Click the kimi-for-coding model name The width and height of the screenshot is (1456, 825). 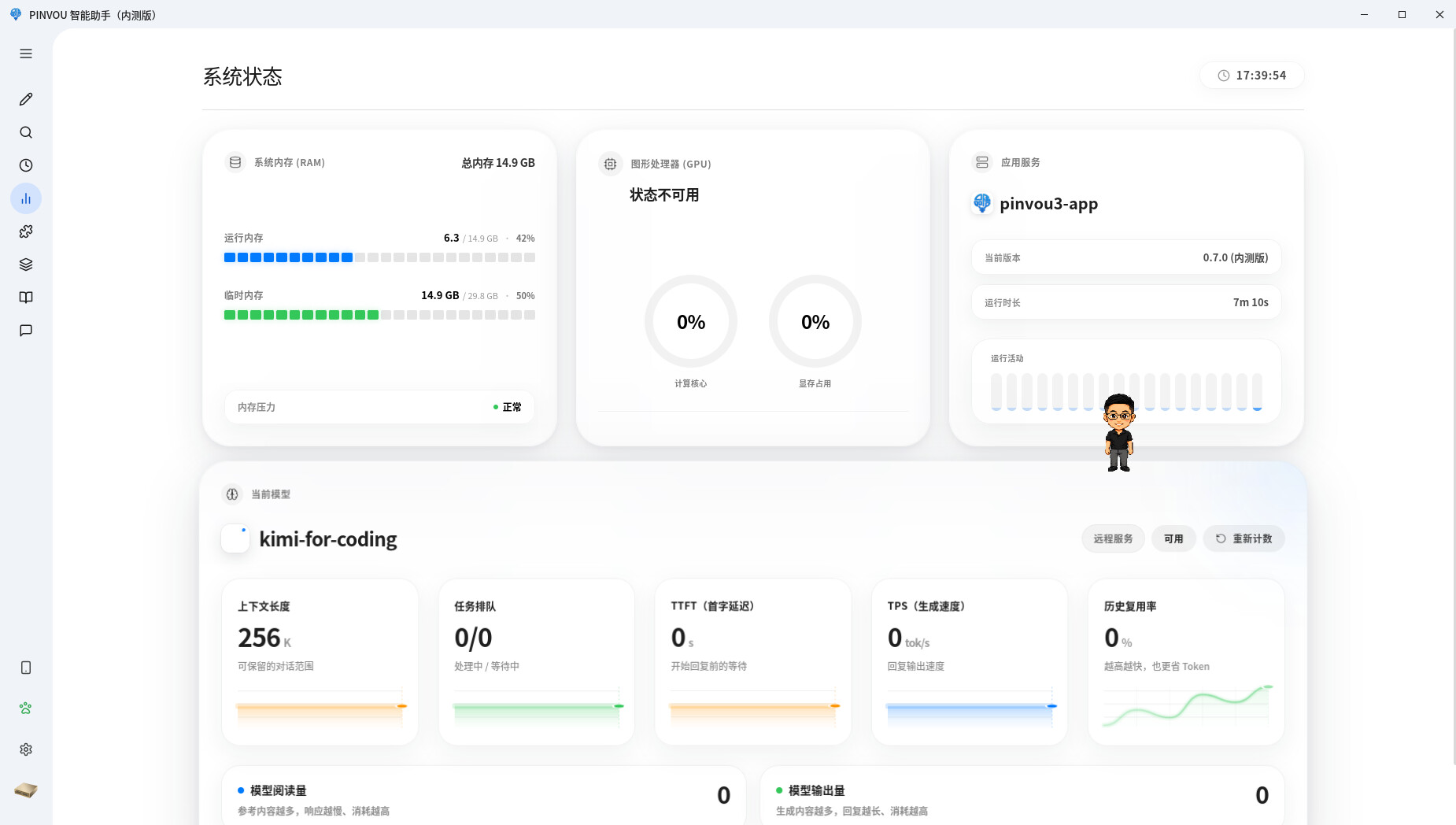[x=328, y=539]
